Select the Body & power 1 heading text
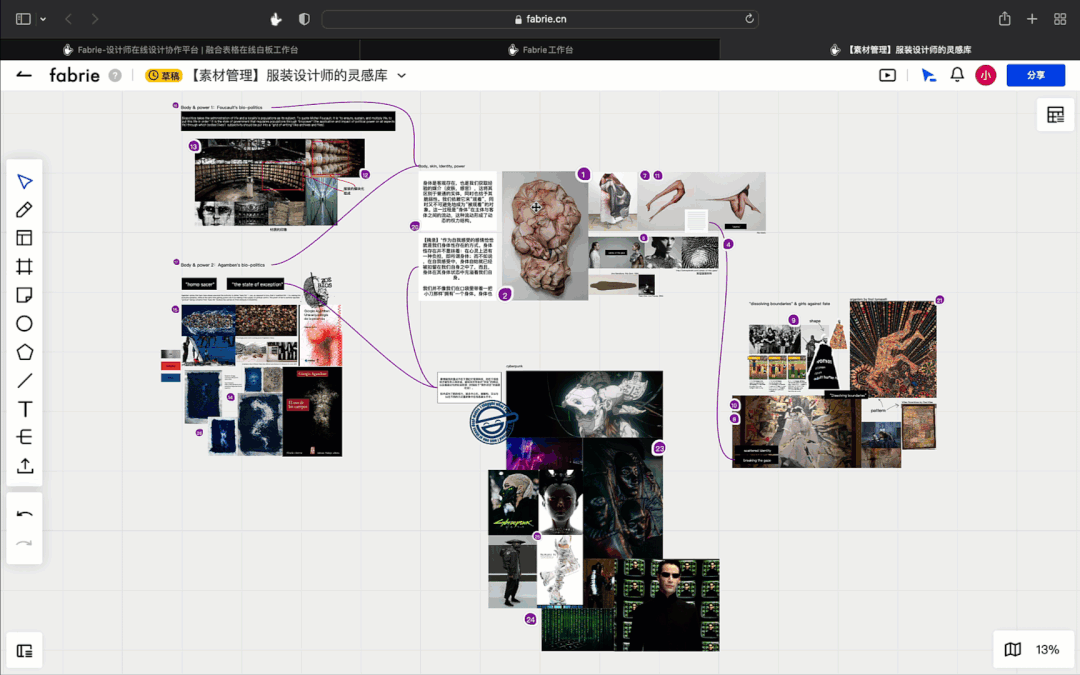Viewport: 1080px width, 675px height. (221, 107)
